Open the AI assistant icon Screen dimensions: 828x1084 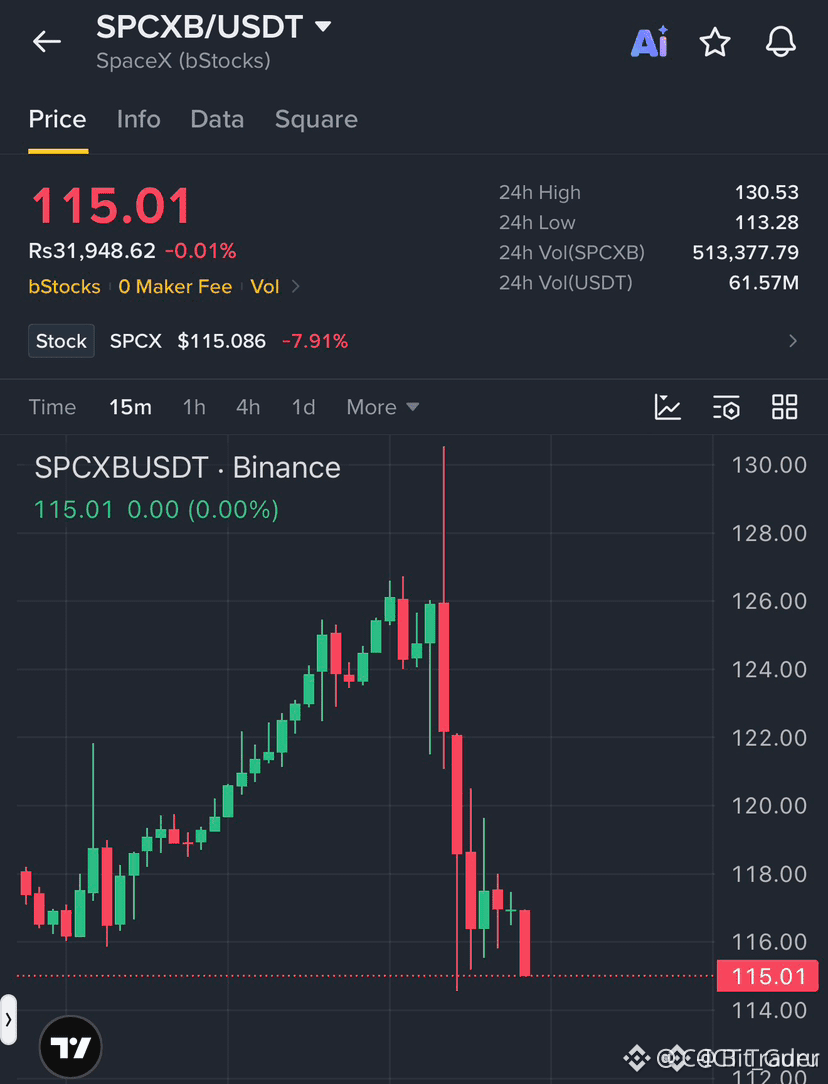tap(650, 41)
